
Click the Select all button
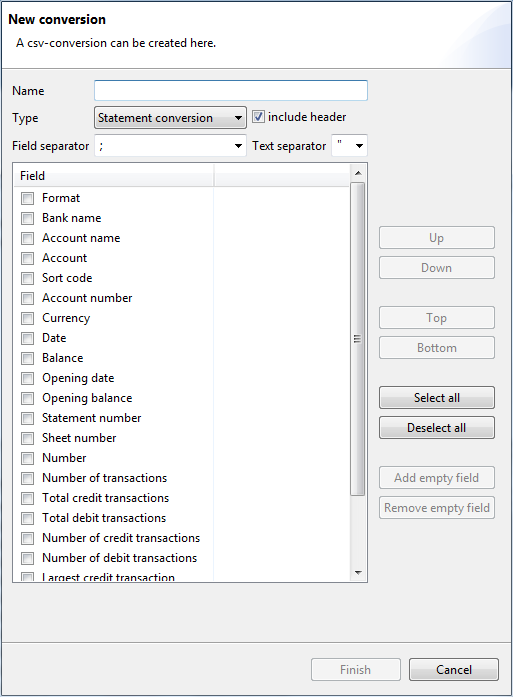(437, 397)
